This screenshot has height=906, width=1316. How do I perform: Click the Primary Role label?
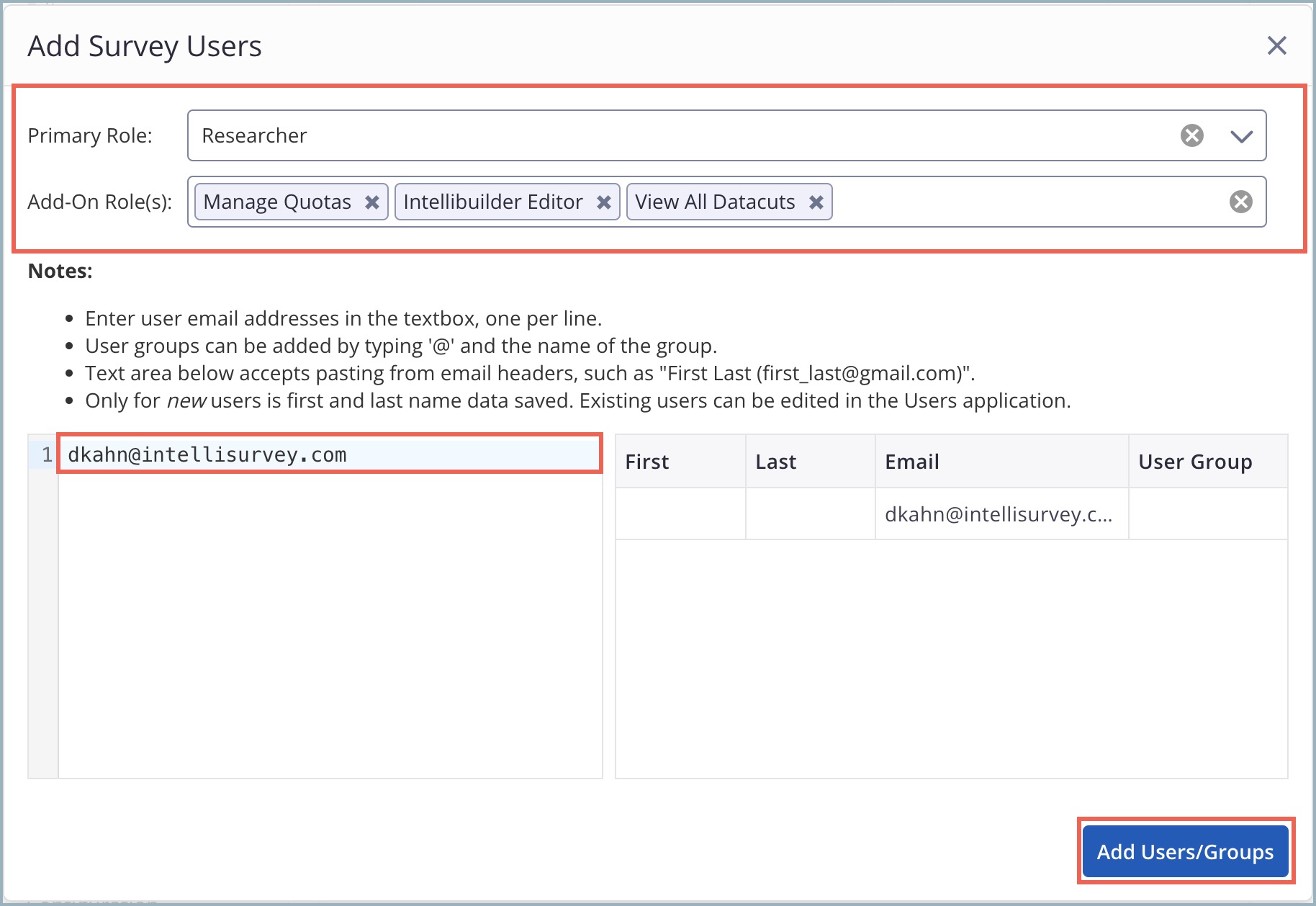tap(90, 135)
